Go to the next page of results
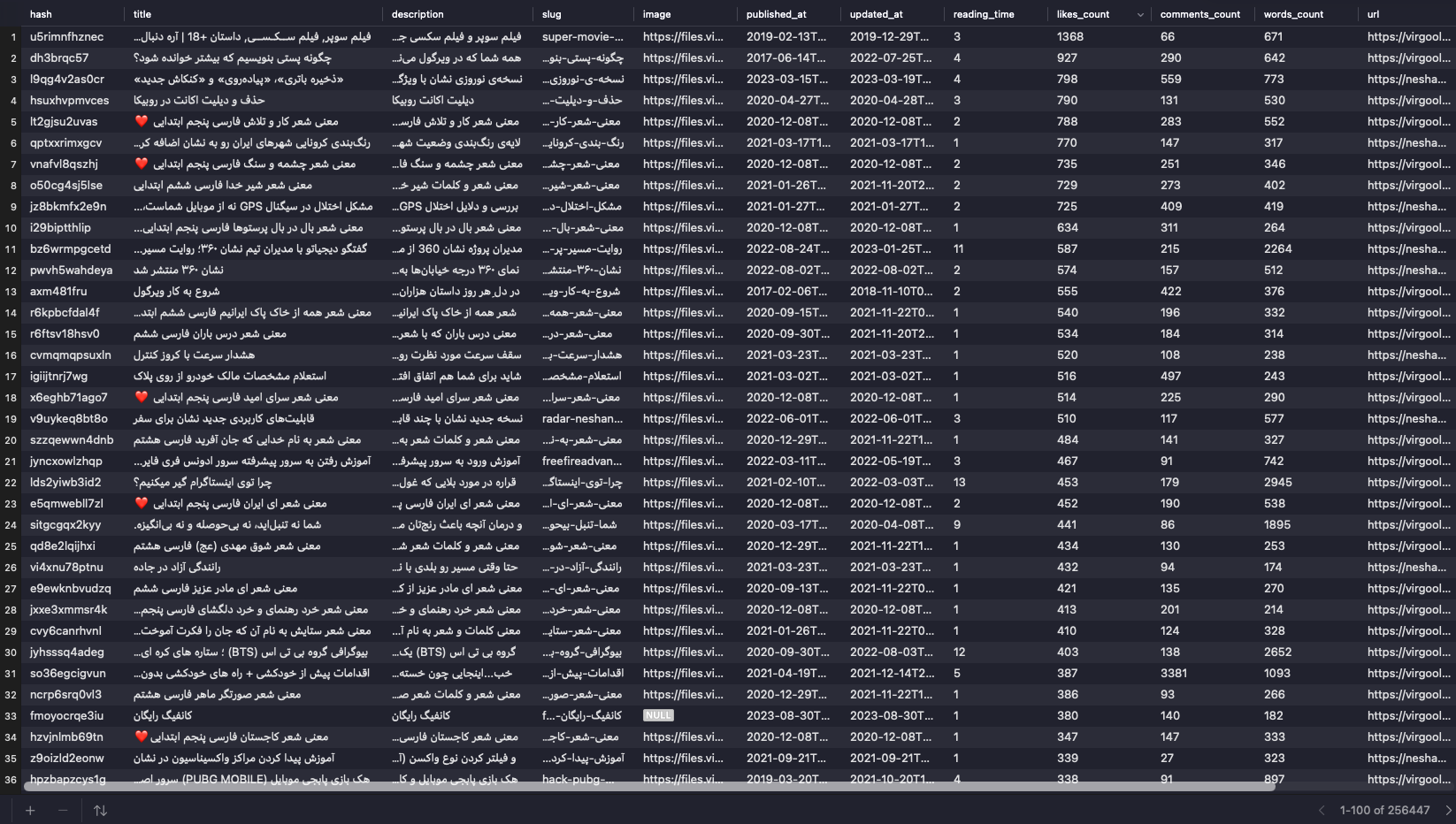1456x824 pixels. point(1448,810)
